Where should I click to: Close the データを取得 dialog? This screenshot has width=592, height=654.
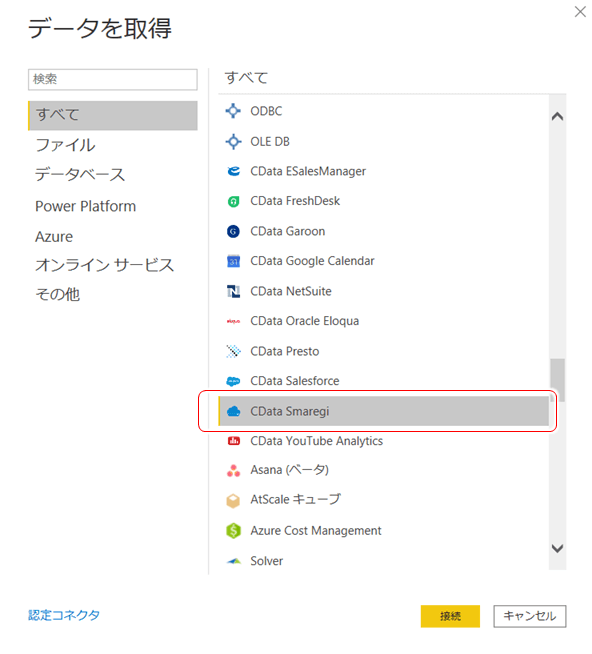[x=580, y=12]
